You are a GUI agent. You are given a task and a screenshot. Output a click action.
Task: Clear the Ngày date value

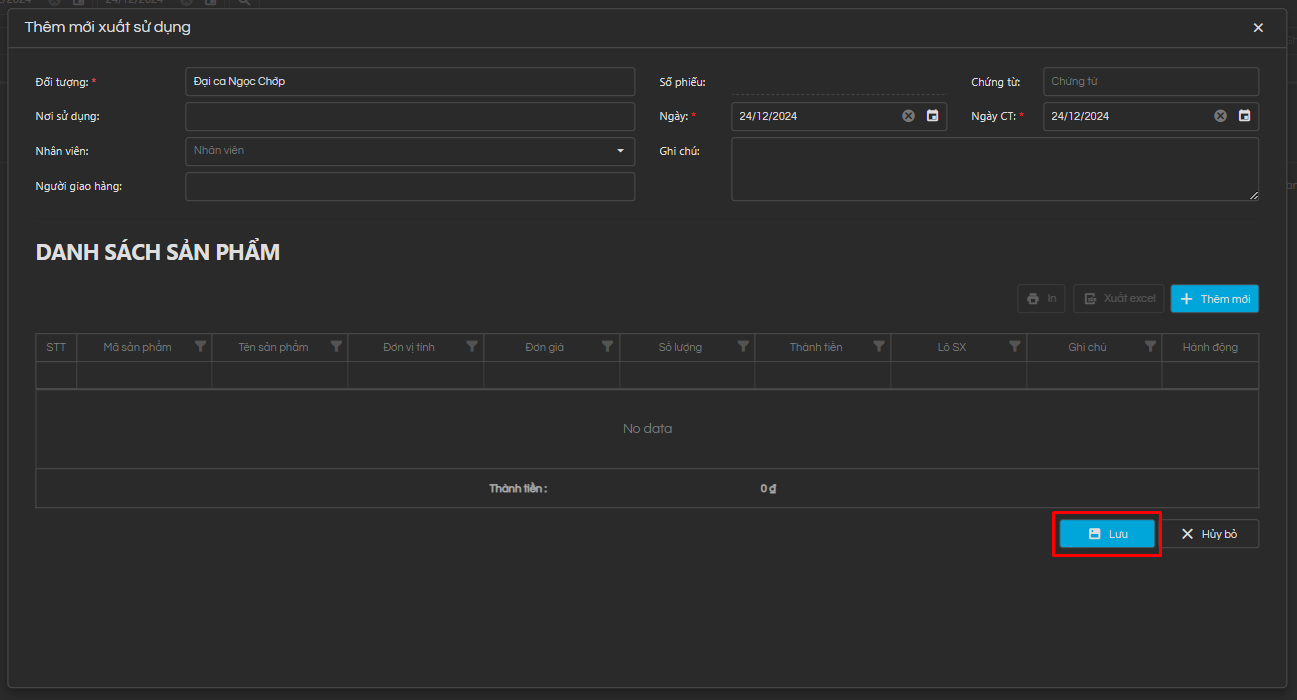908,116
